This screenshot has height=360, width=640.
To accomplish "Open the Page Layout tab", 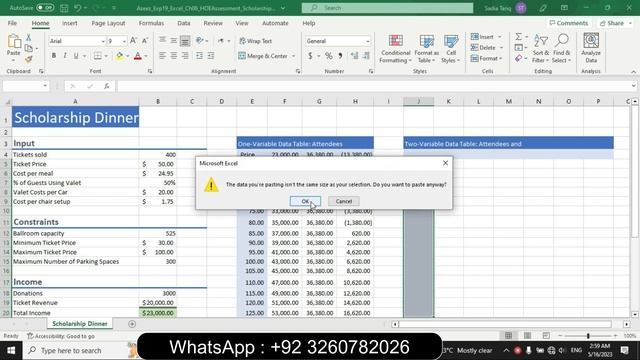I will 108,23.
